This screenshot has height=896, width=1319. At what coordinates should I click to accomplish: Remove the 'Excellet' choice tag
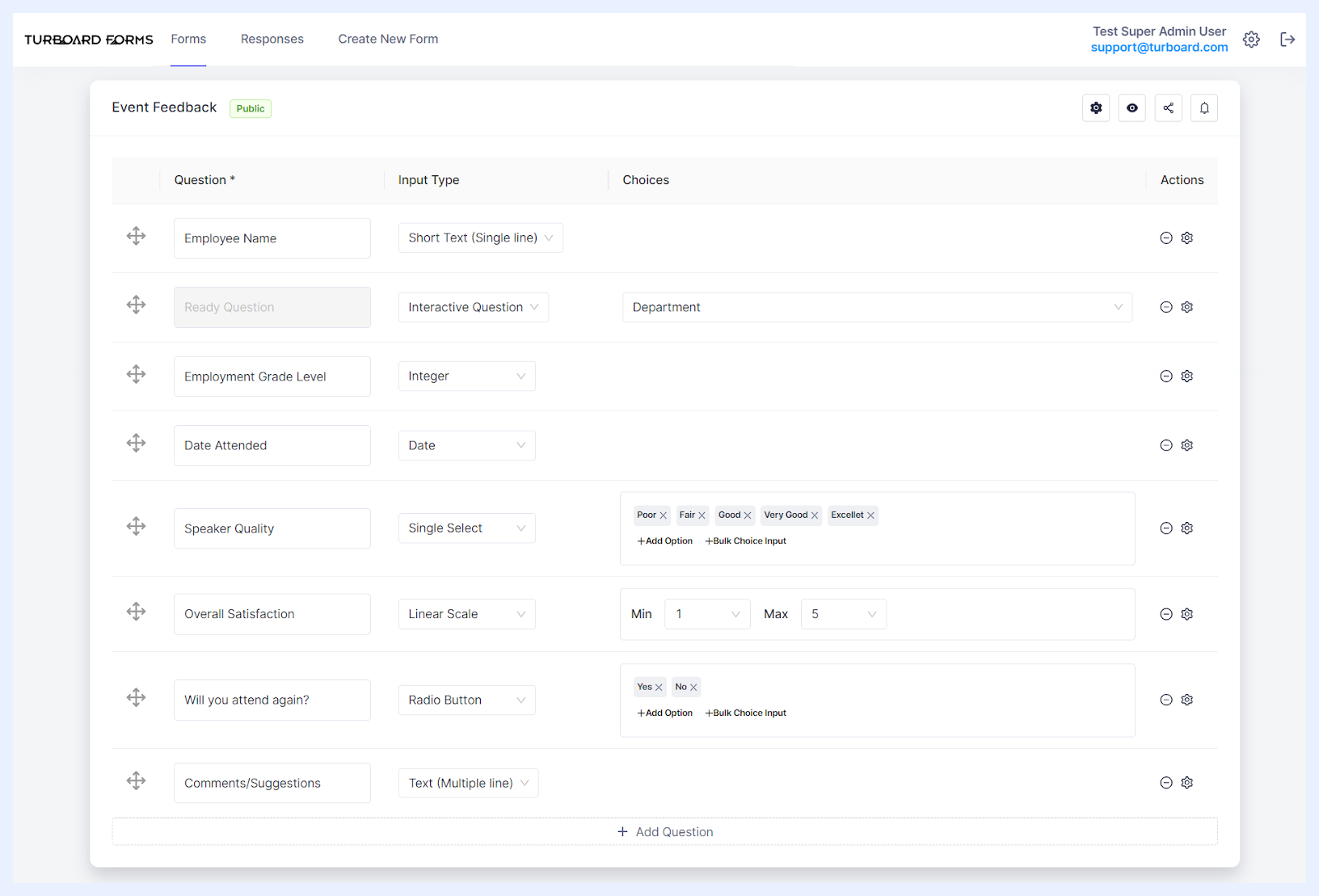[870, 515]
